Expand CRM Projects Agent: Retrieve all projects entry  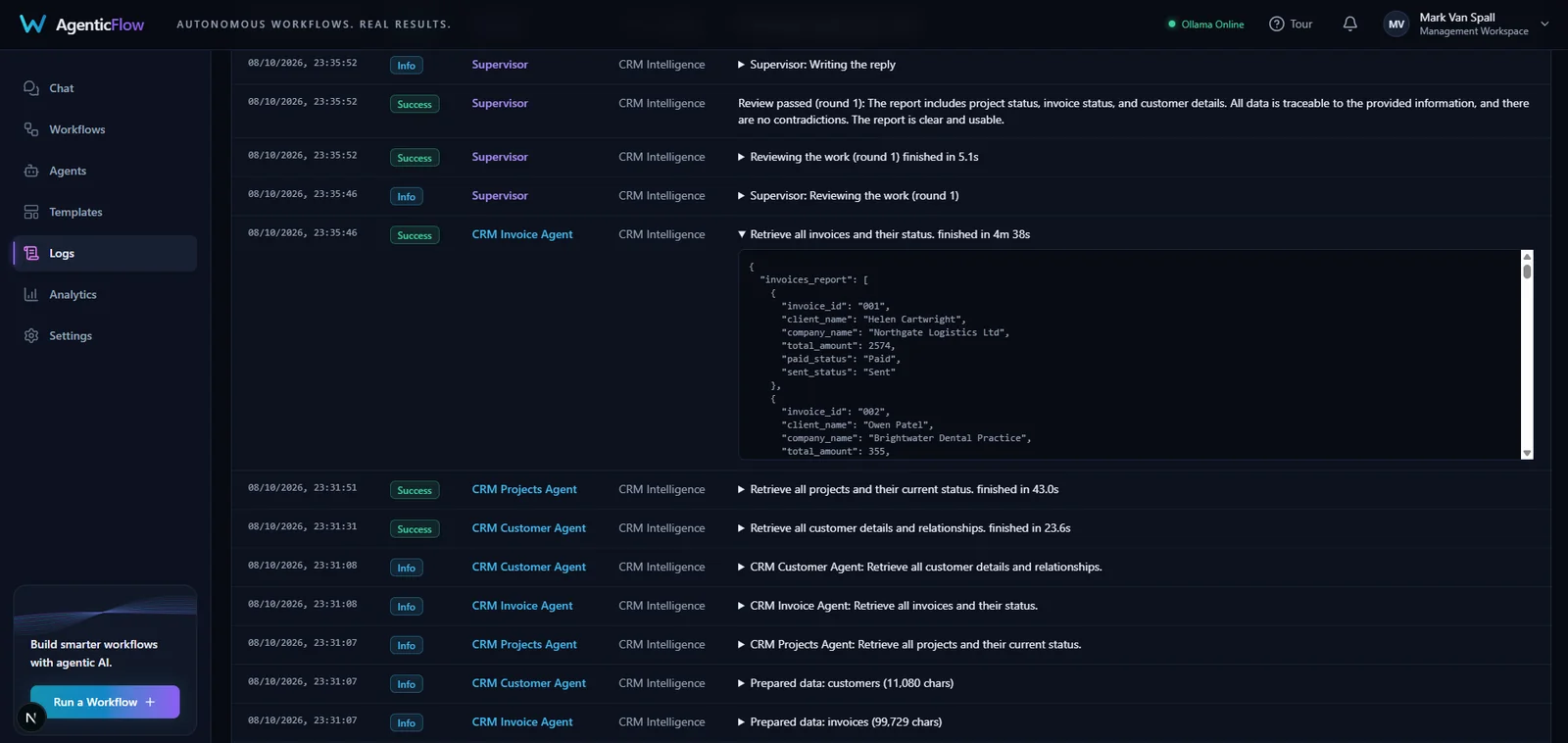click(742, 645)
